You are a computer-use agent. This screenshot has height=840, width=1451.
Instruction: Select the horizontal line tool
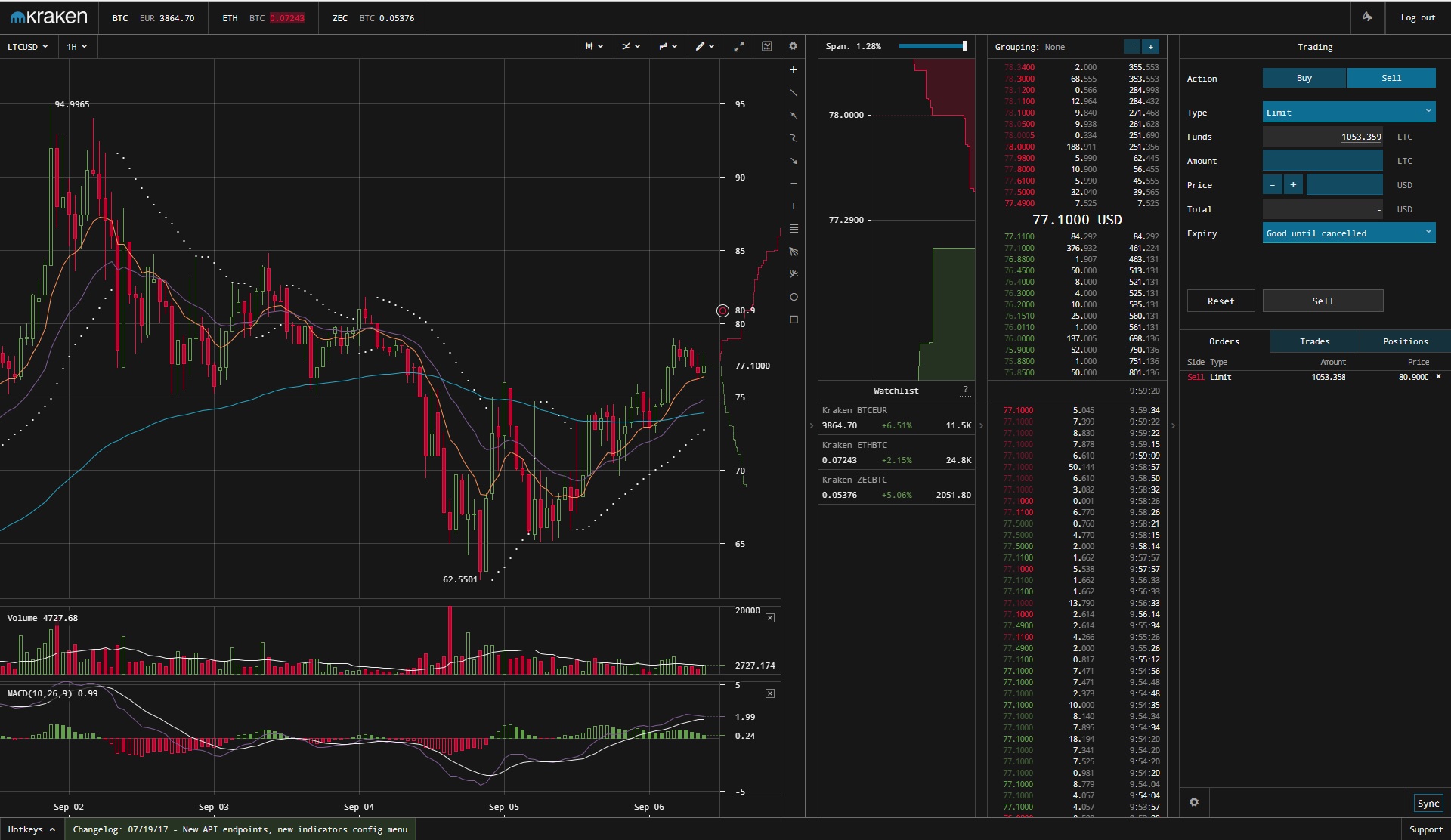(x=794, y=184)
